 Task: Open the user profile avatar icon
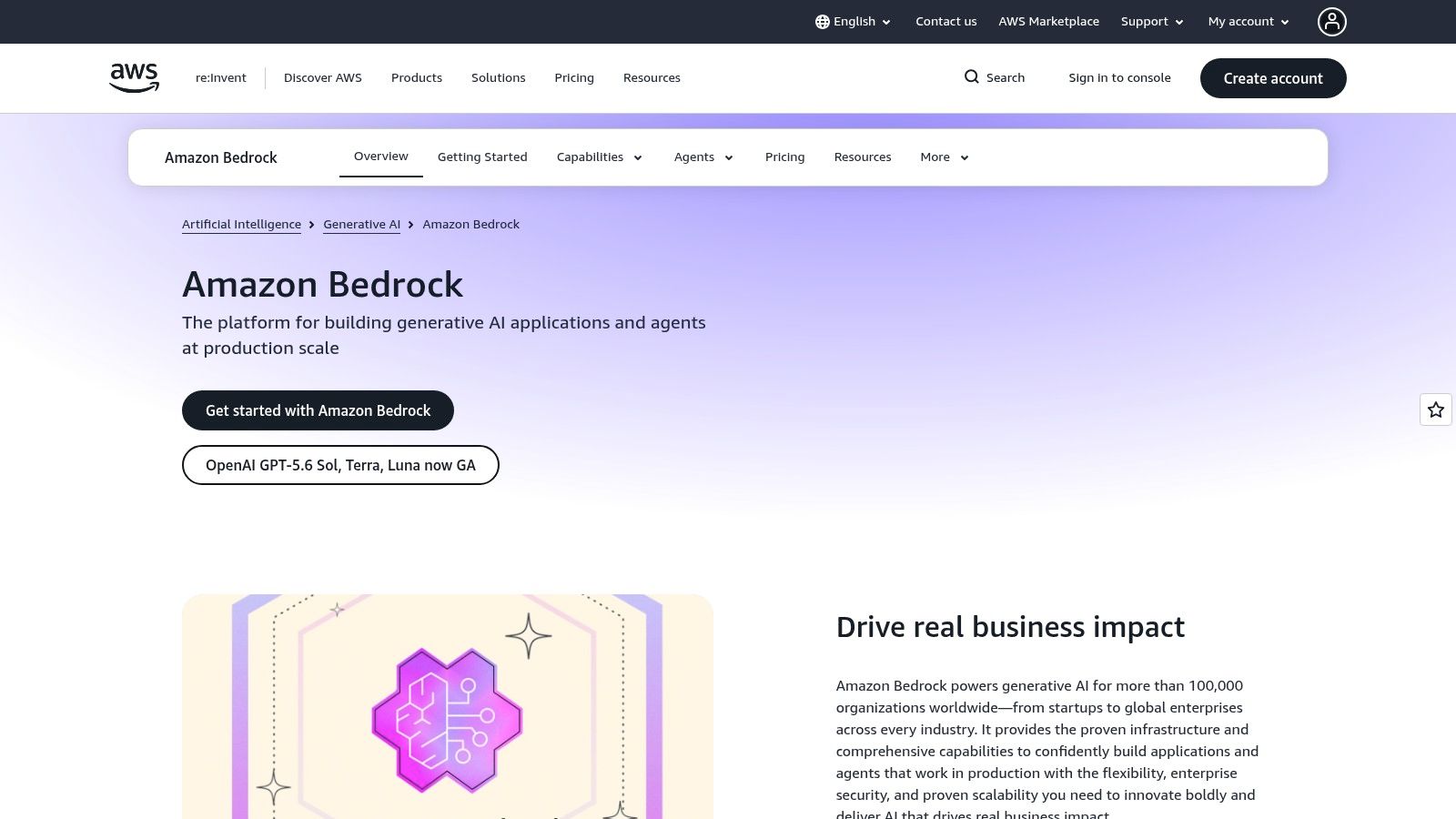point(1332,22)
